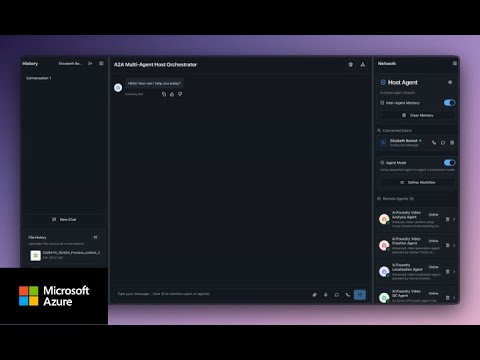
Task: Click the 'Remote Agents' section heading
Action: coord(398,199)
